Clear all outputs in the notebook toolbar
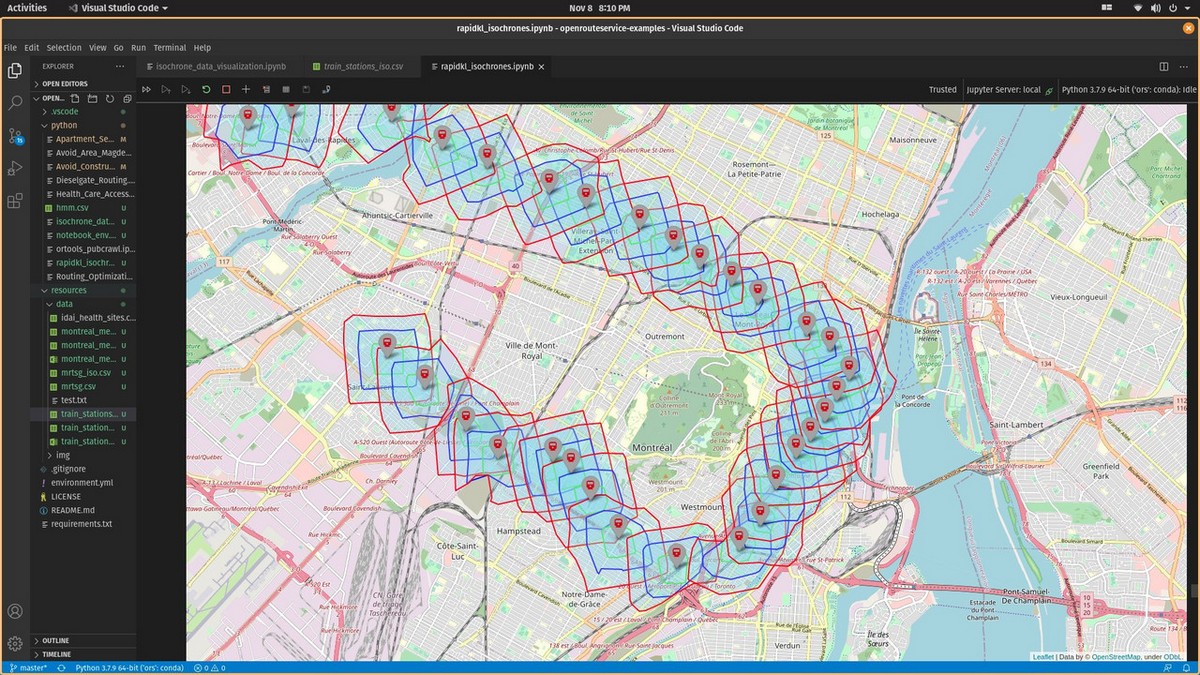Viewport: 1200px width, 675px height. [x=266, y=90]
